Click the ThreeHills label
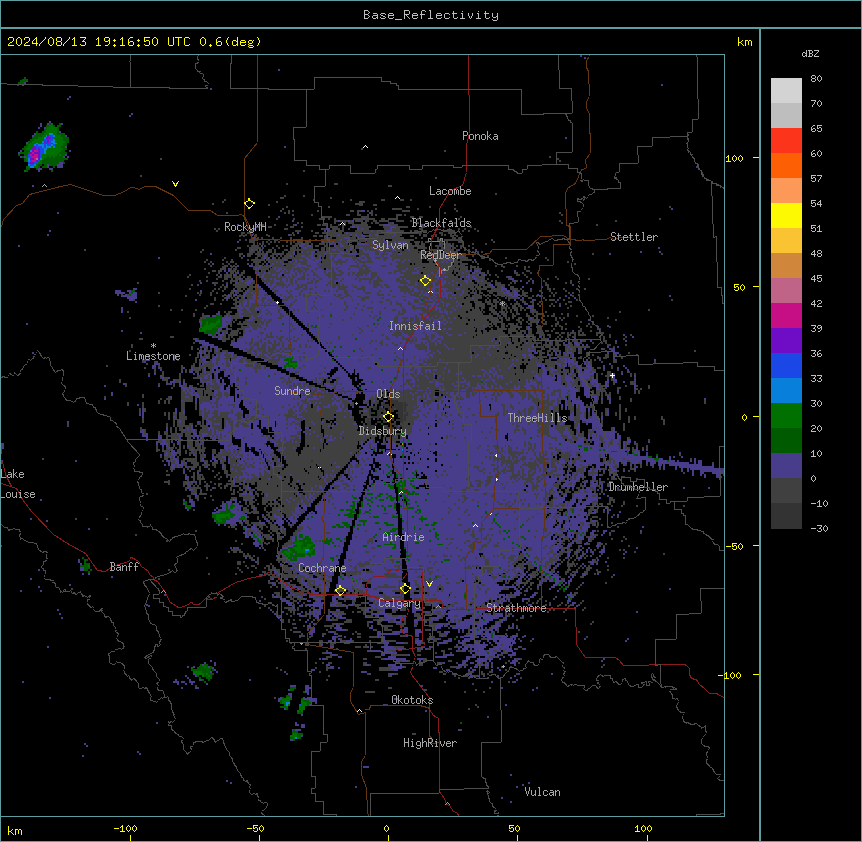The width and height of the screenshot is (862, 842). pos(537,418)
